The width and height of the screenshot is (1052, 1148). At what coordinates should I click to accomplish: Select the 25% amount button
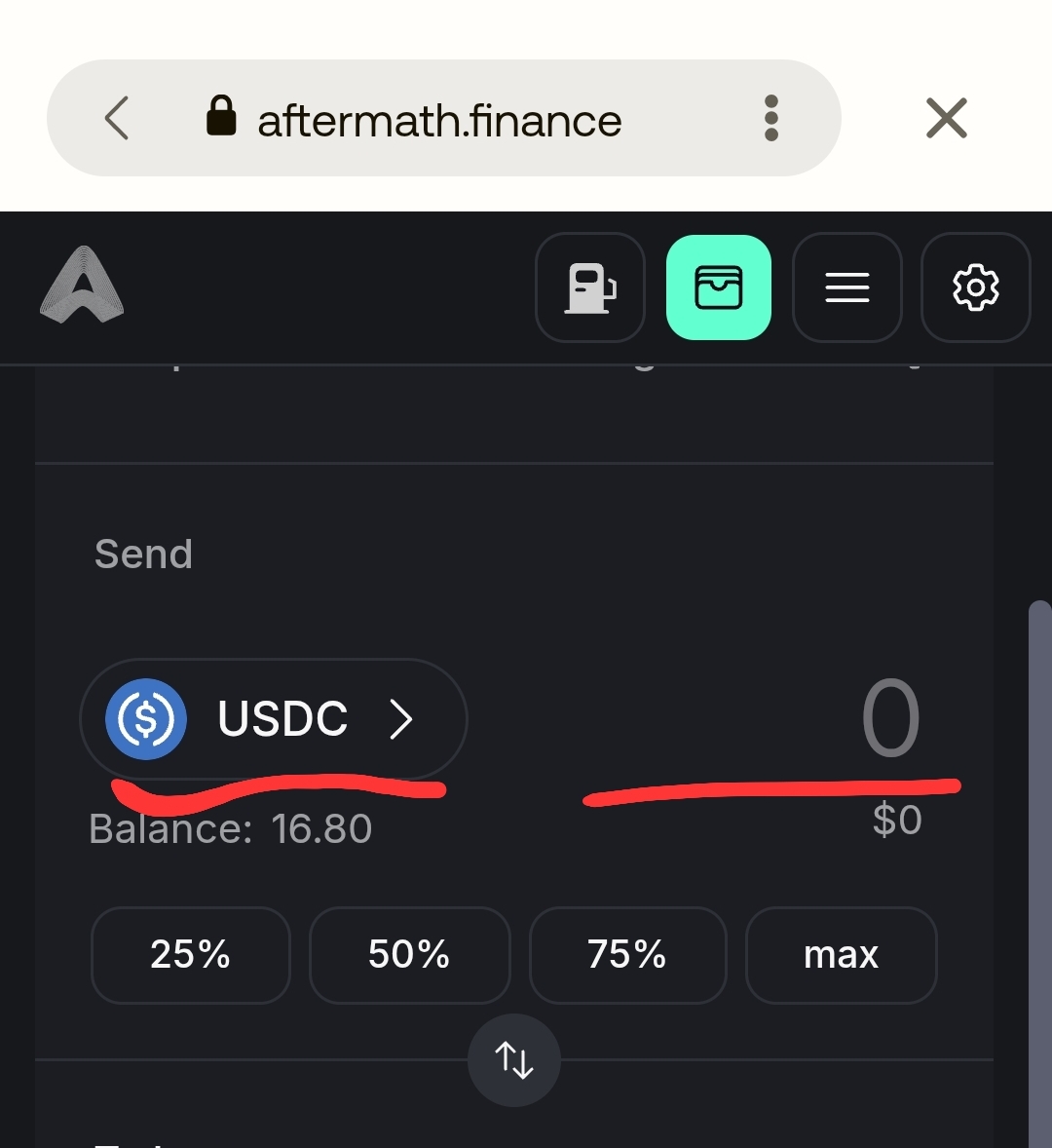(191, 955)
